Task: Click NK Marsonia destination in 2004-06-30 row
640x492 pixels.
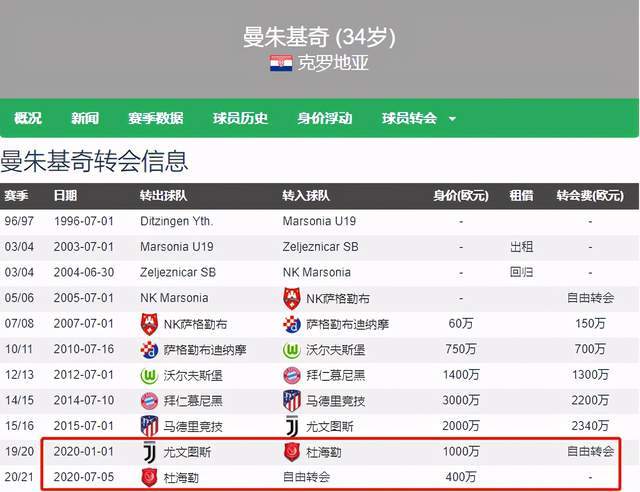Action: 317,272
